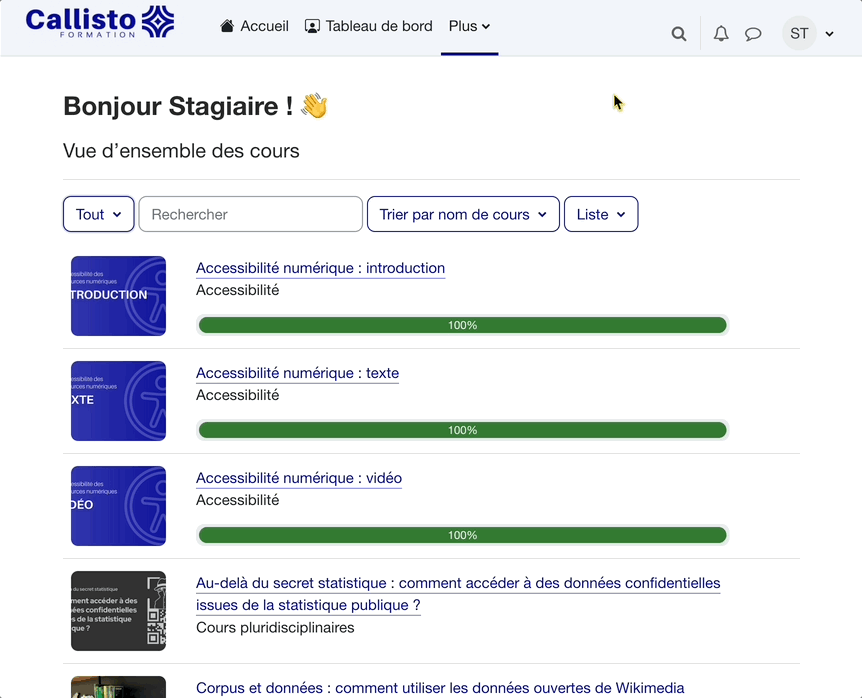The image size is (862, 698).
Task: Open course Accessibilité numérique : introduction
Action: coord(320,268)
